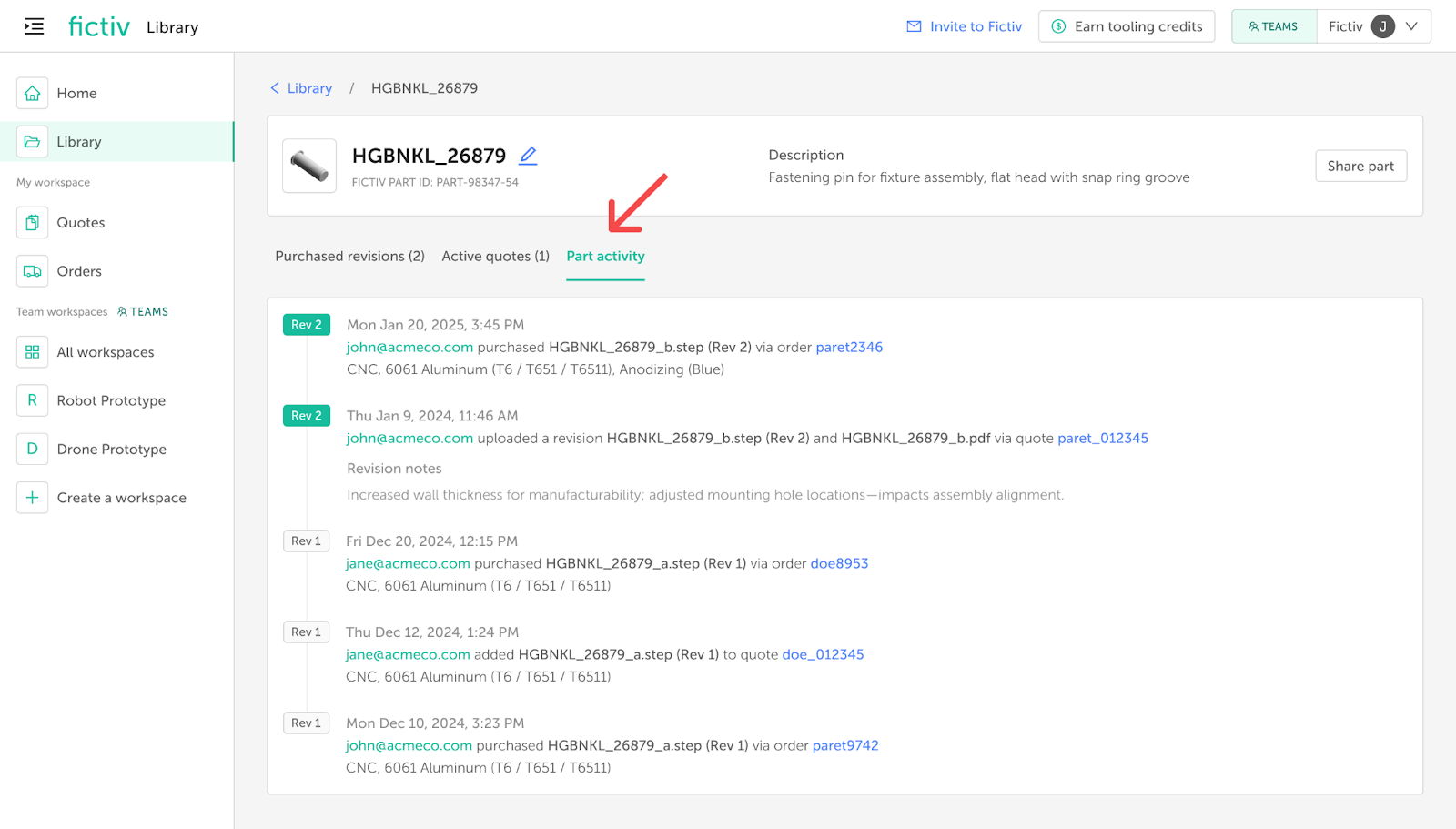Click the TEAMS badge in the header

tap(1273, 26)
